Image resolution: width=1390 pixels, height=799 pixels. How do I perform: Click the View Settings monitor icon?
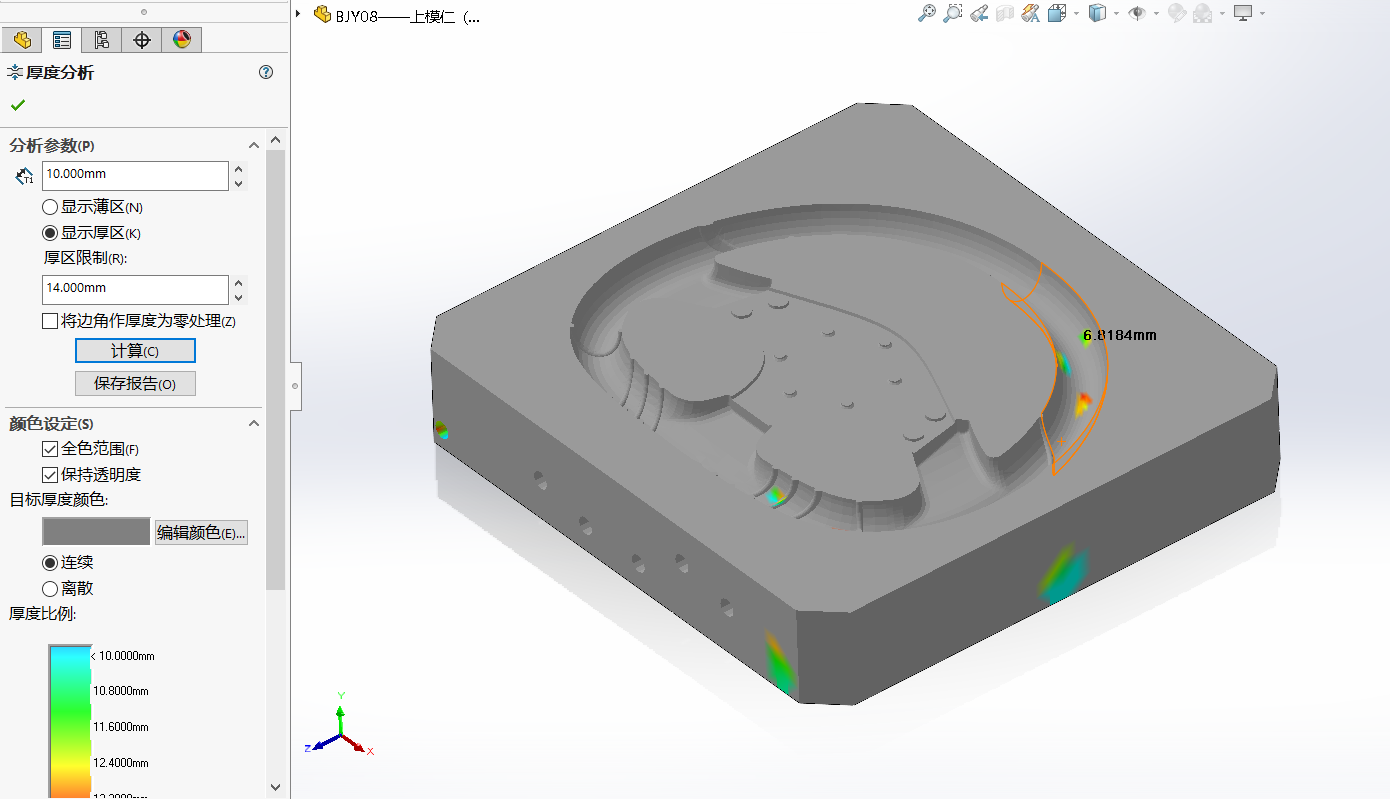click(1243, 13)
